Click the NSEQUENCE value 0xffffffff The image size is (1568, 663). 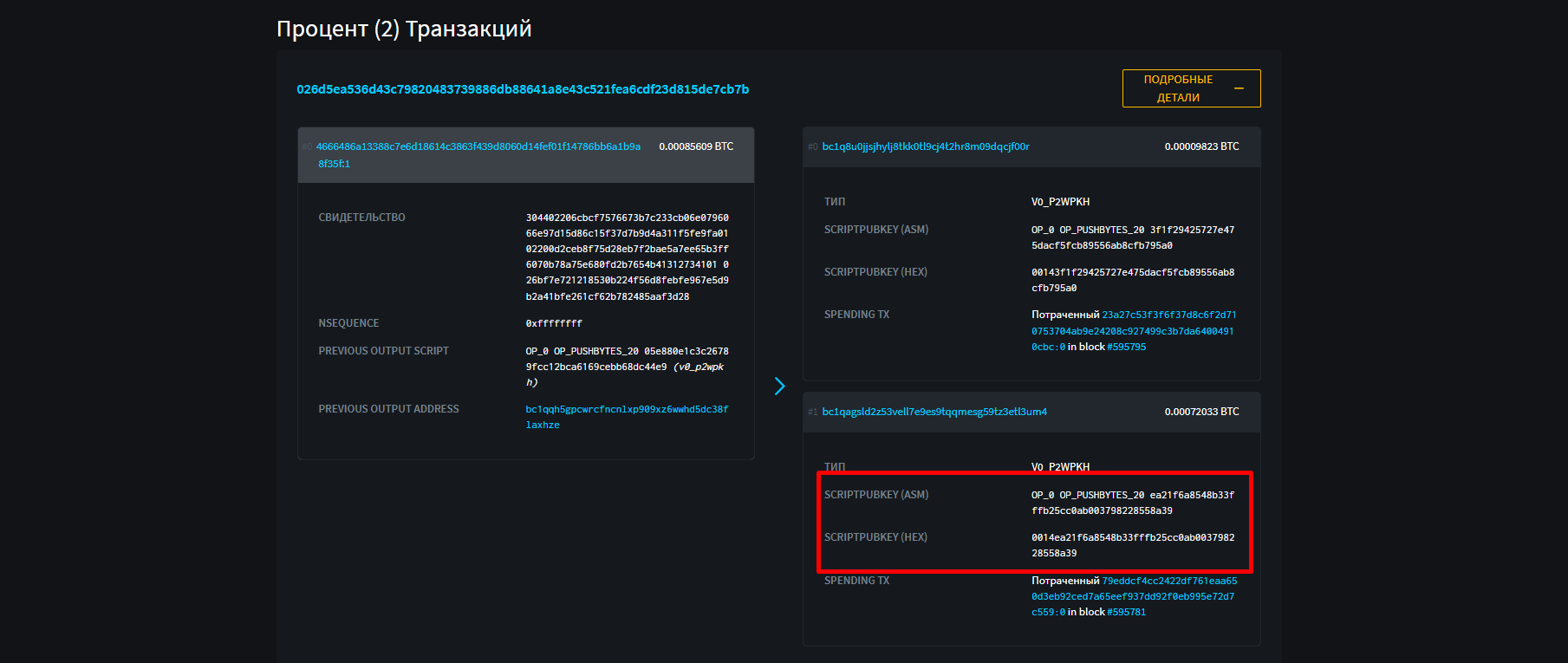554,323
